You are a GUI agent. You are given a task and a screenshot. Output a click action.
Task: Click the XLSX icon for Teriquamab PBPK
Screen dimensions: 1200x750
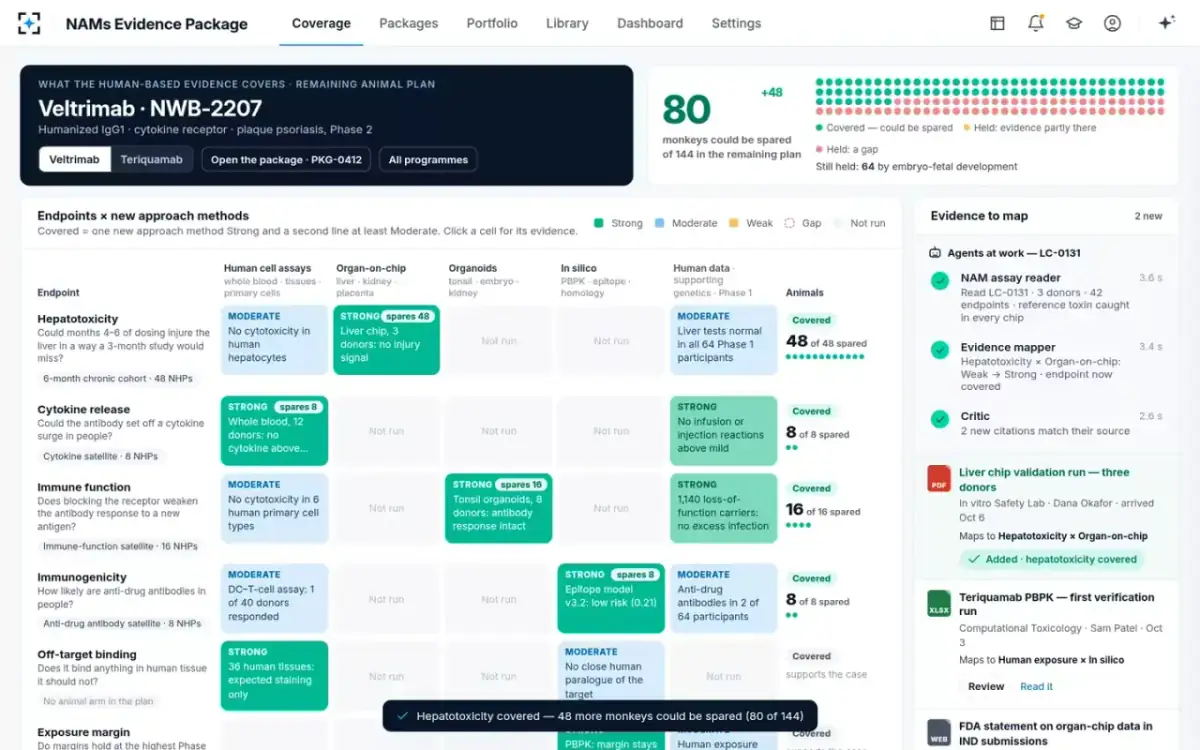[939, 603]
